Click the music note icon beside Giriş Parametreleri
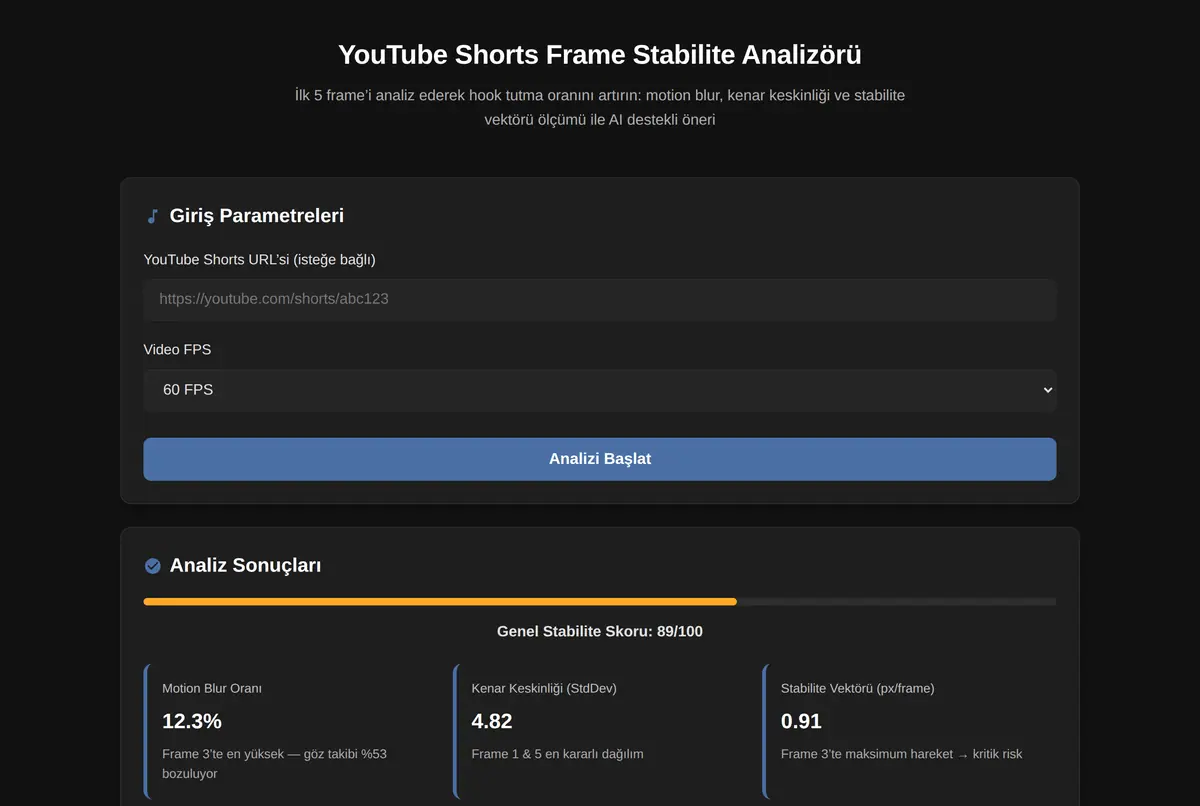Screen dimensions: 1200x806 click(152, 216)
